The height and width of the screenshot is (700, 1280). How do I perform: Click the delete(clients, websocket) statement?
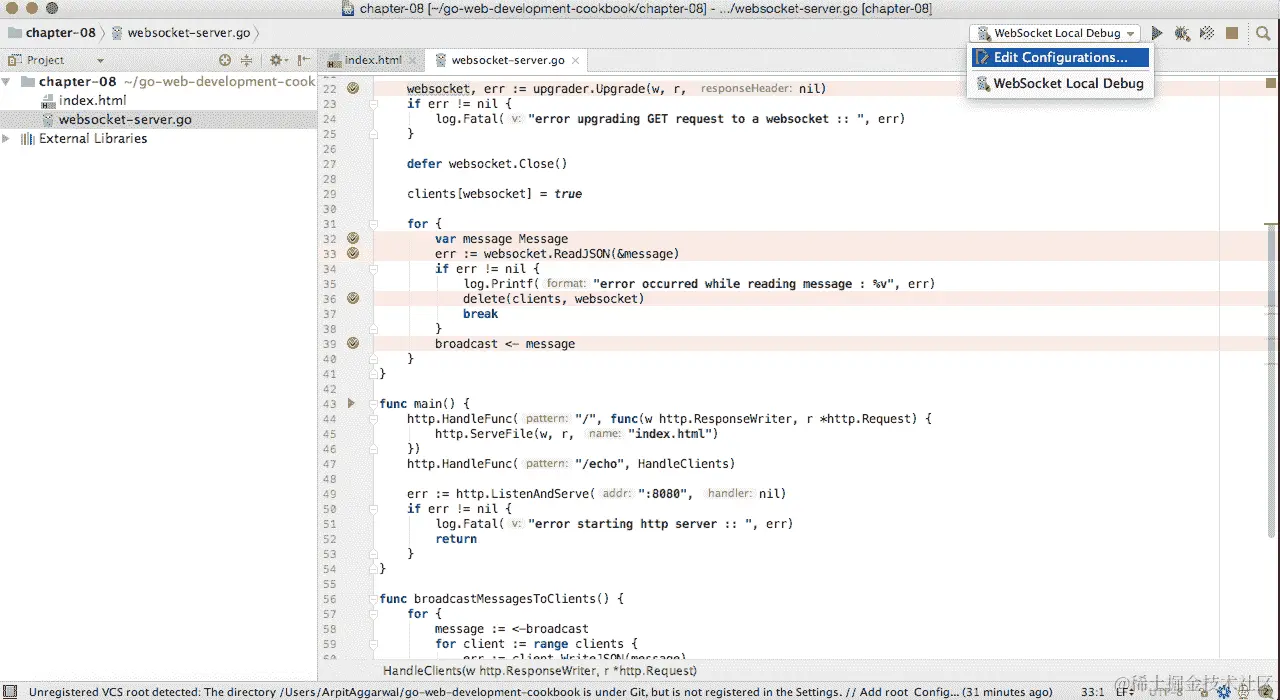(554, 299)
